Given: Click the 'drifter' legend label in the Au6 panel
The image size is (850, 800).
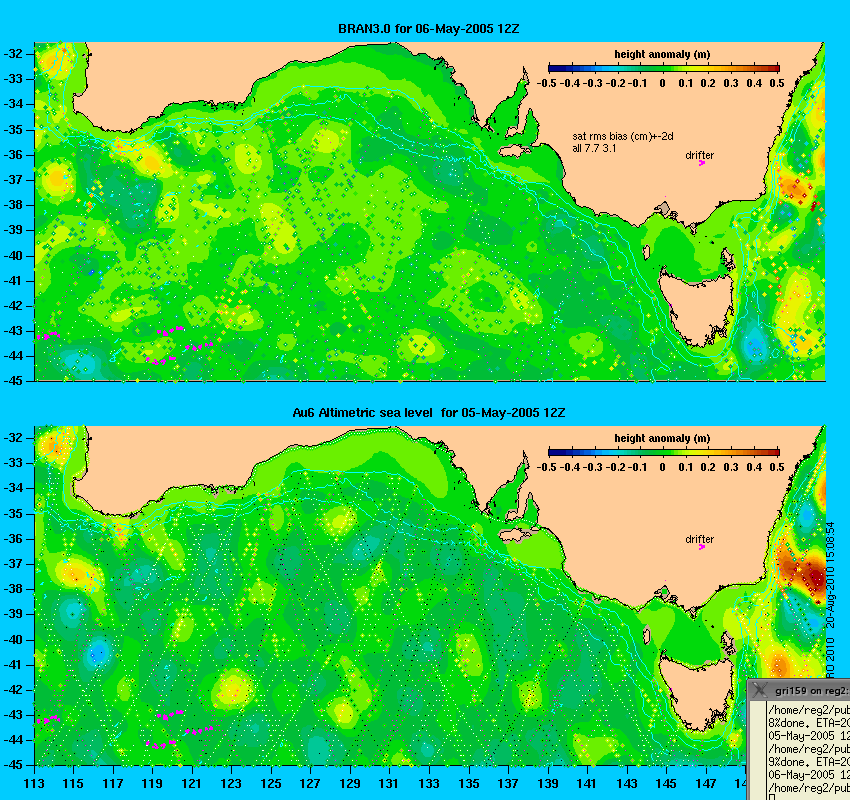Looking at the screenshot, I should (699, 539).
